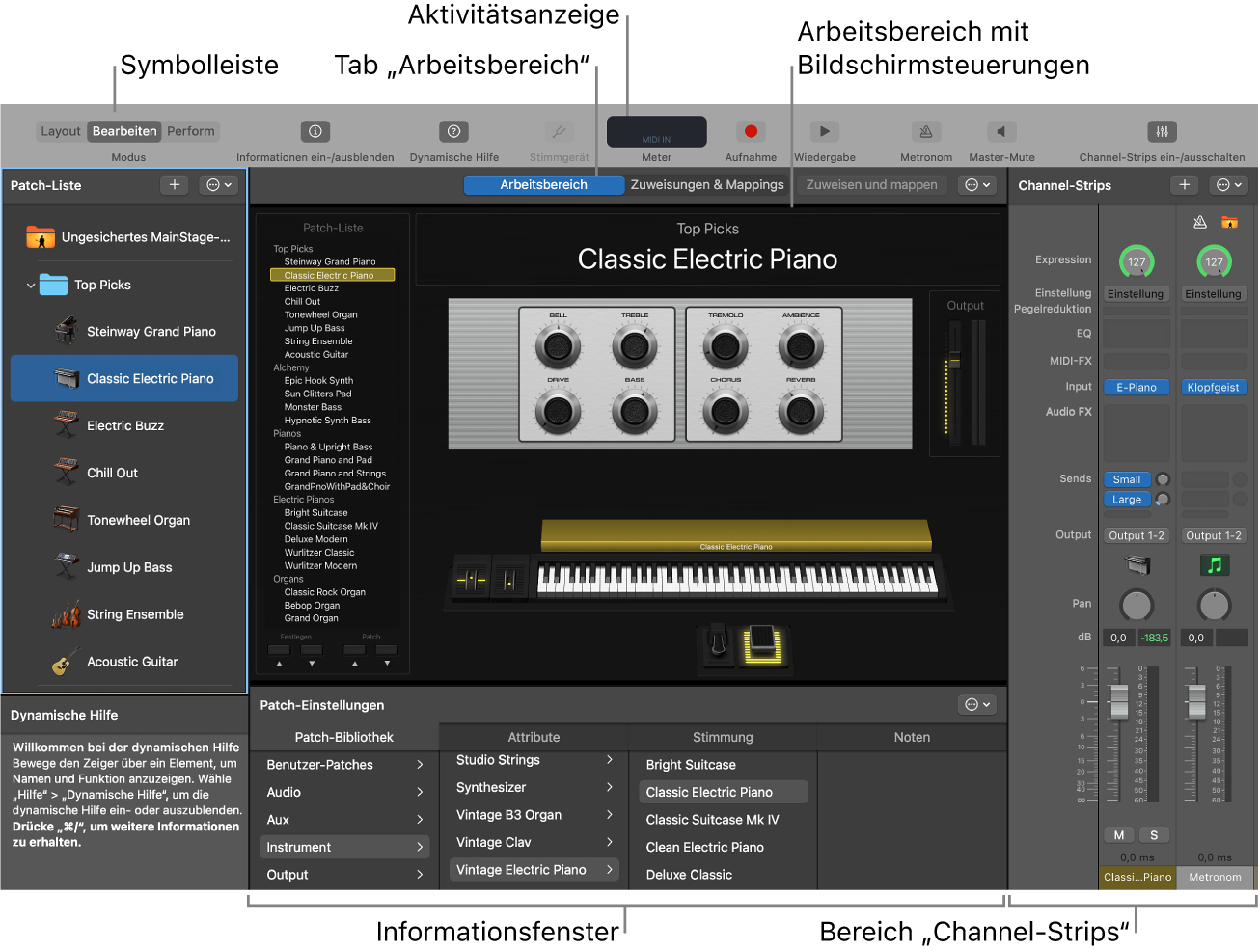Click Einstellung on the Metronom strip
1260x952 pixels.
1214,294
